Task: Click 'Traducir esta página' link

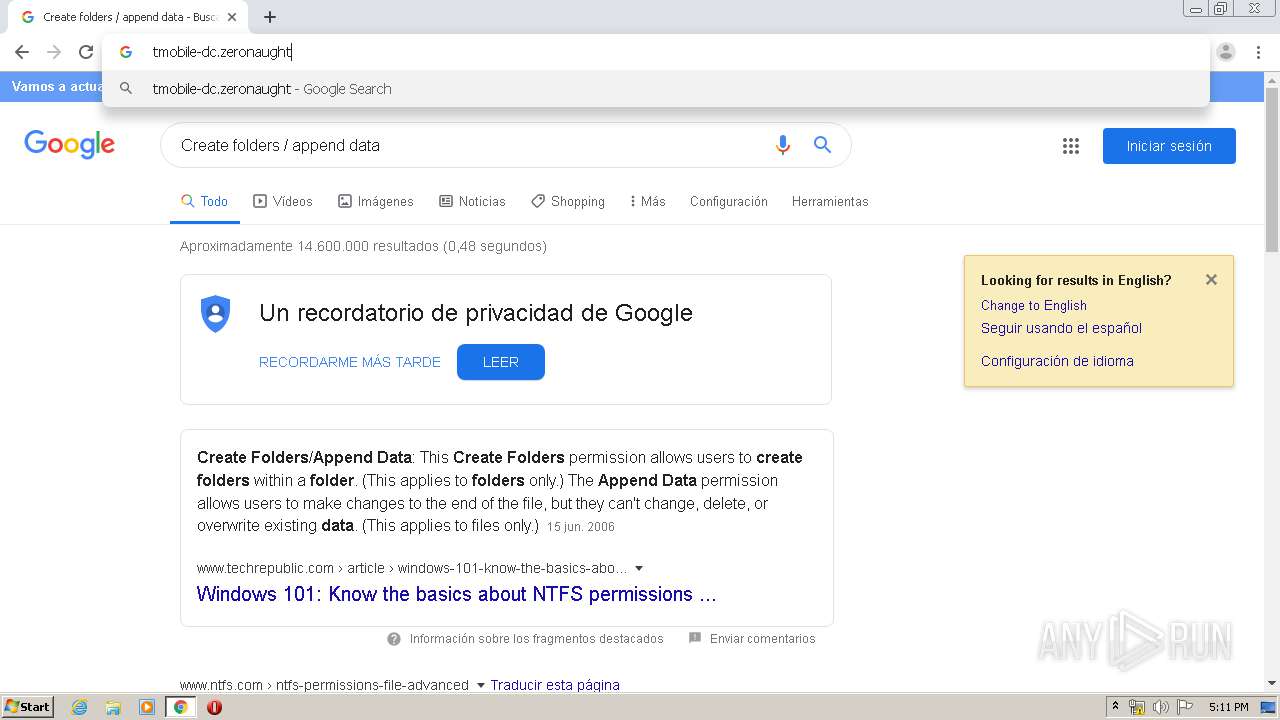Action: 555,685
